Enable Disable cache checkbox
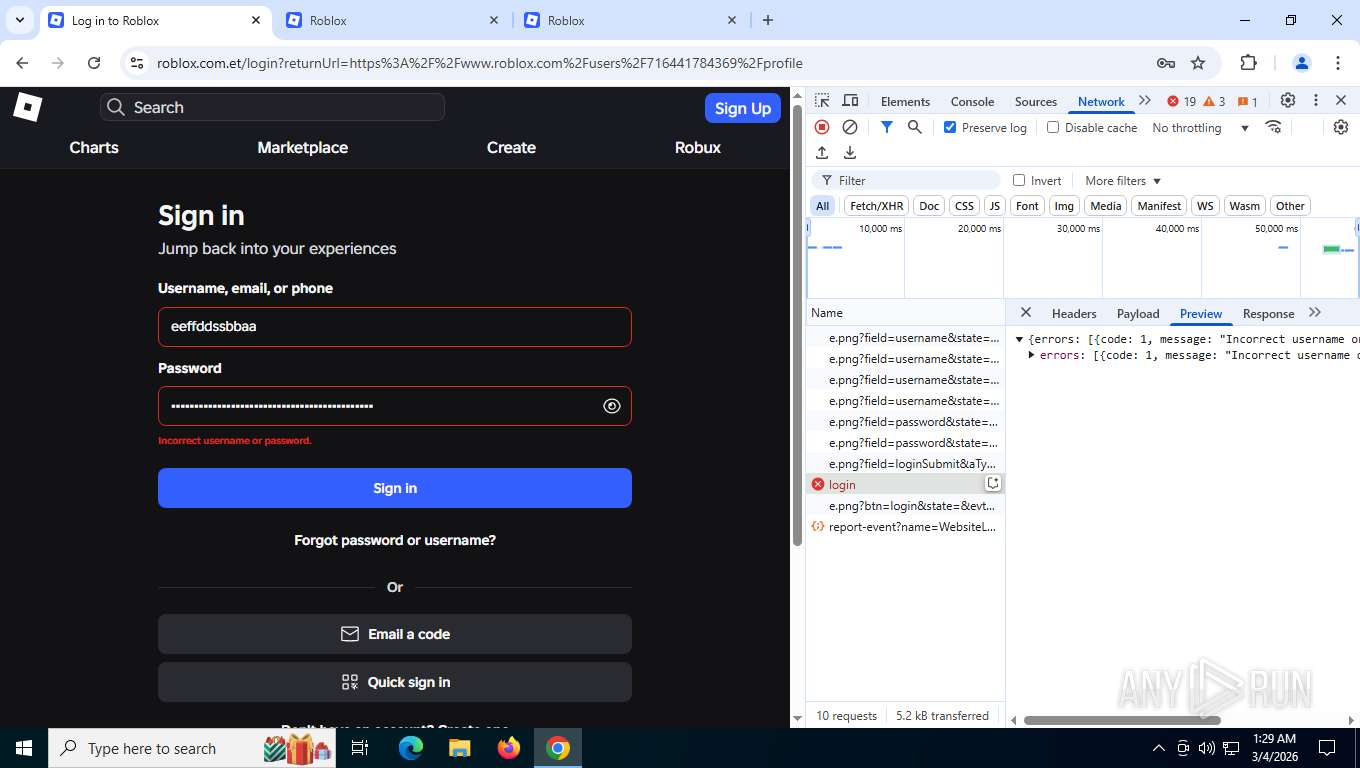The width and height of the screenshot is (1360, 768). pyautogui.click(x=1053, y=127)
